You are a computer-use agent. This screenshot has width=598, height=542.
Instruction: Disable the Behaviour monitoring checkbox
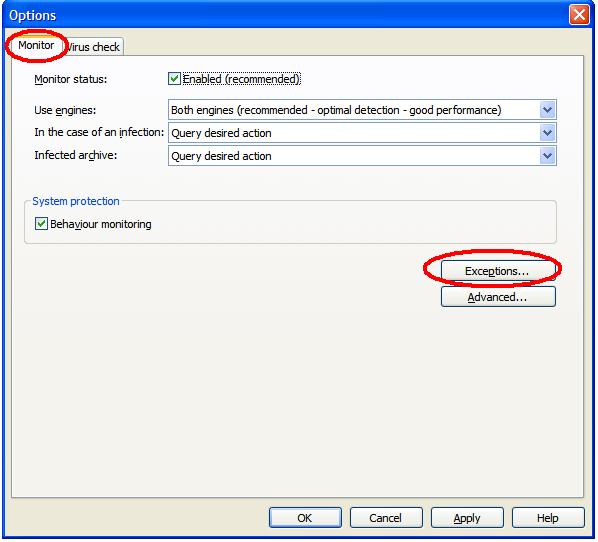click(x=41, y=224)
